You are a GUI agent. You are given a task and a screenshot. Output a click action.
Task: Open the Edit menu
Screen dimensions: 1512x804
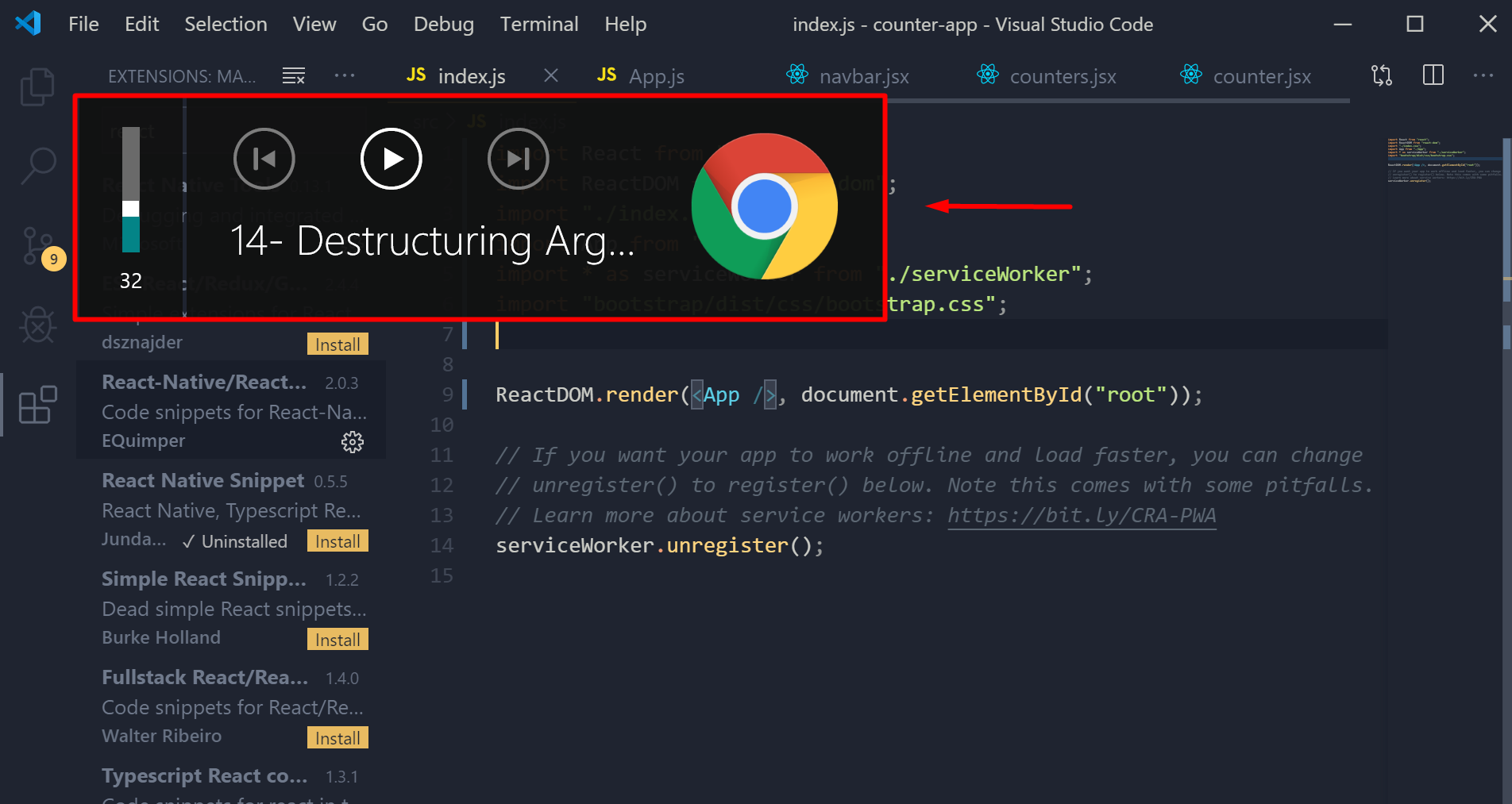[x=142, y=25]
